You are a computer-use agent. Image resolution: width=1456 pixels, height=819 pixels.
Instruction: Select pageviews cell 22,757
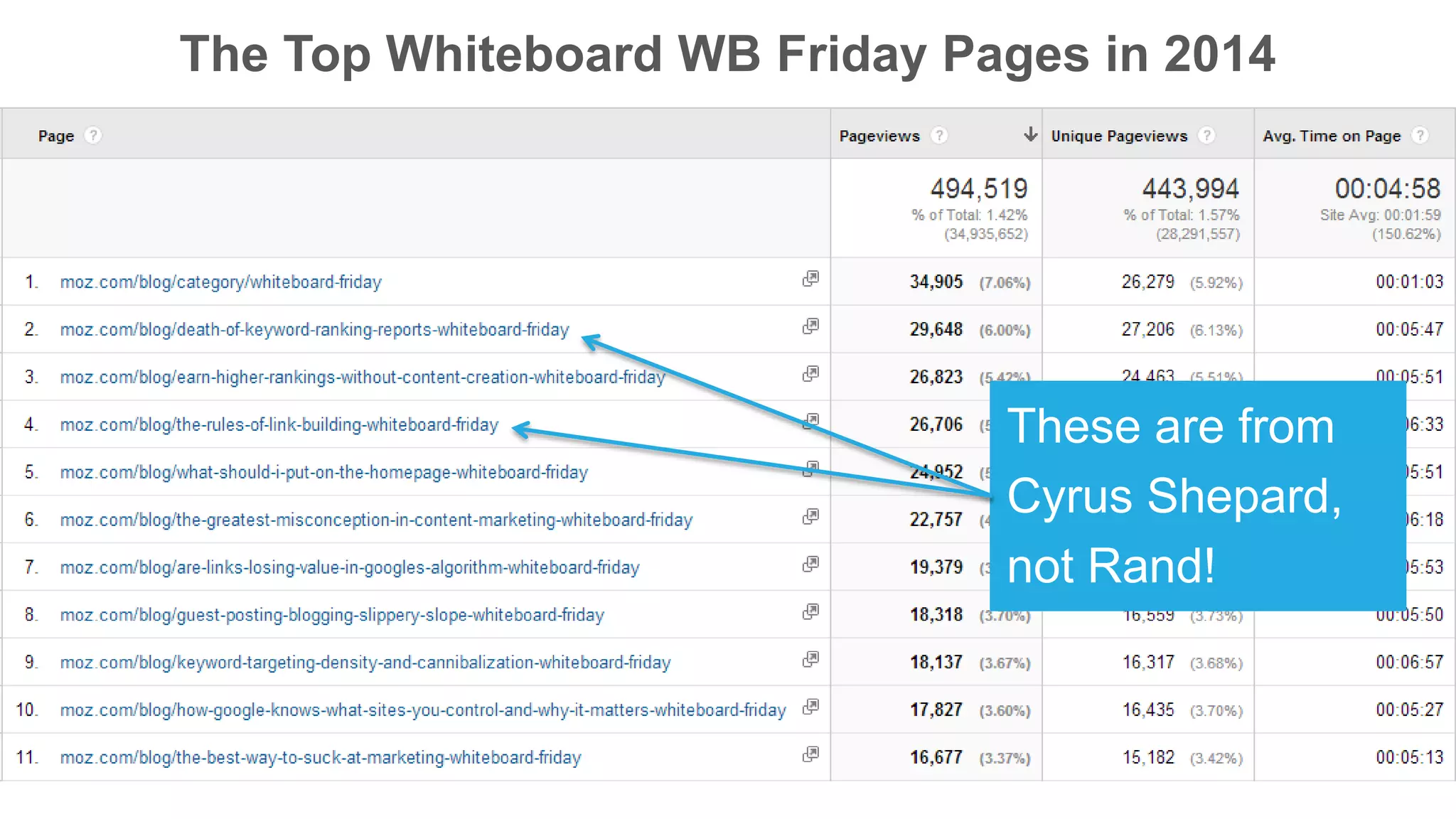coord(936,520)
